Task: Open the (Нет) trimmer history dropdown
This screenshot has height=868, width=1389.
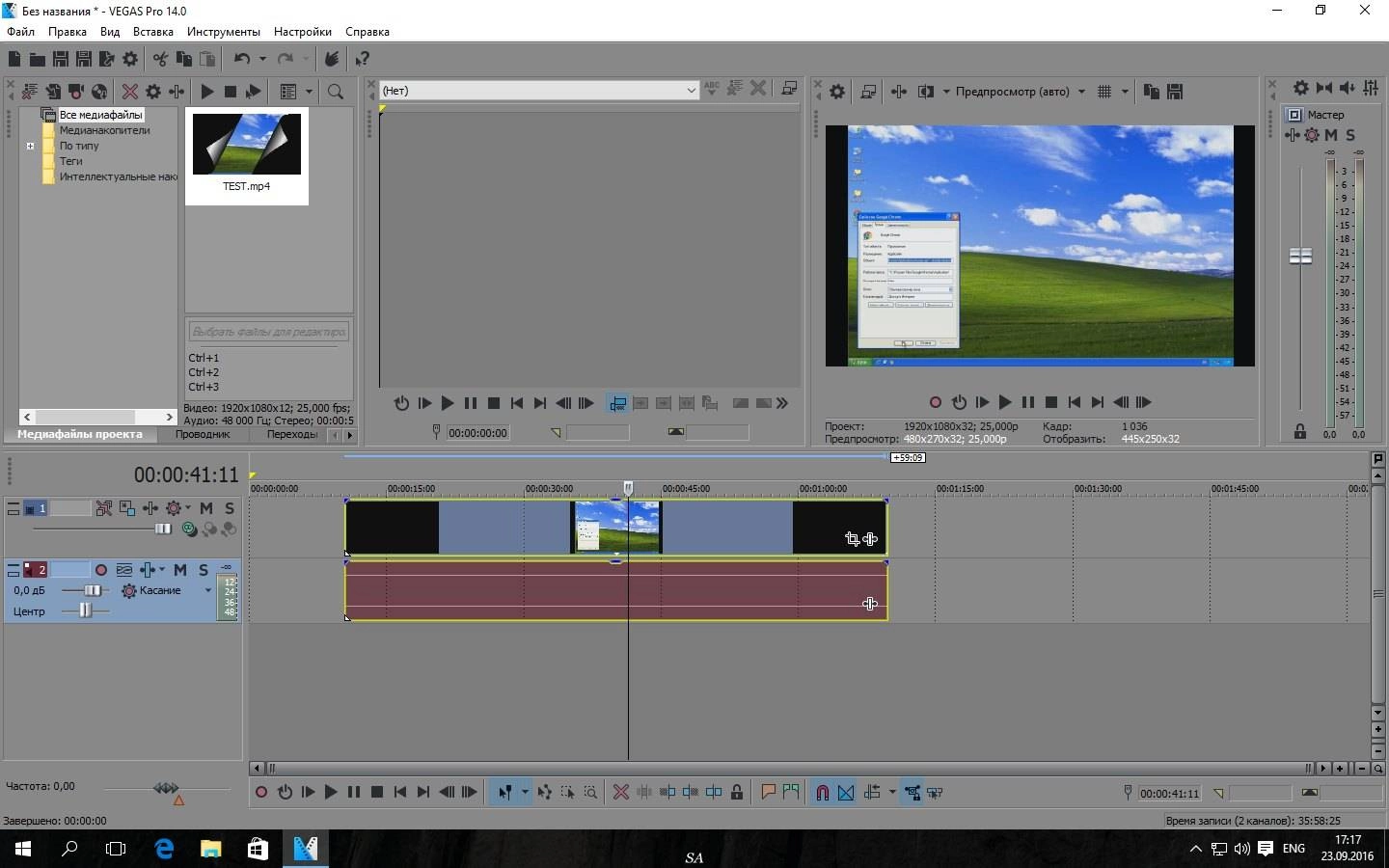Action: point(691,91)
